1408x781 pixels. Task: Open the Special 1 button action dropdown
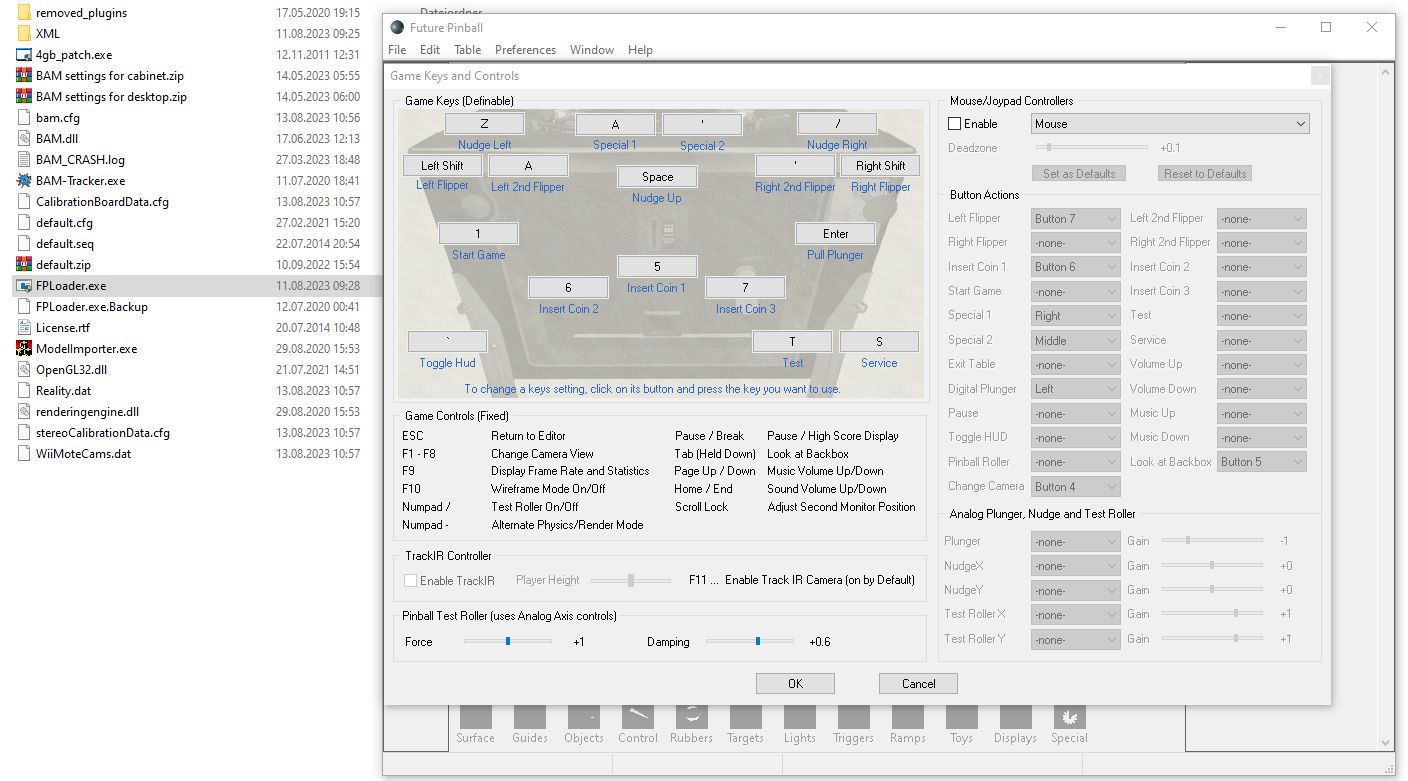[1075, 316]
